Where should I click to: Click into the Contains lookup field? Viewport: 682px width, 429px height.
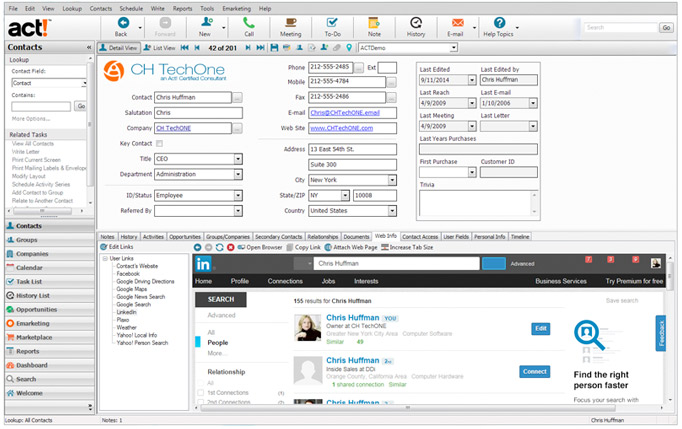click(41, 107)
